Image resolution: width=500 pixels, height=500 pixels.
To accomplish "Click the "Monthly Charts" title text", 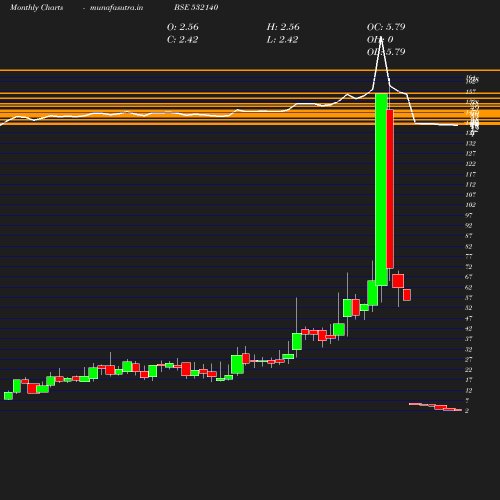I will [x=37, y=8].
